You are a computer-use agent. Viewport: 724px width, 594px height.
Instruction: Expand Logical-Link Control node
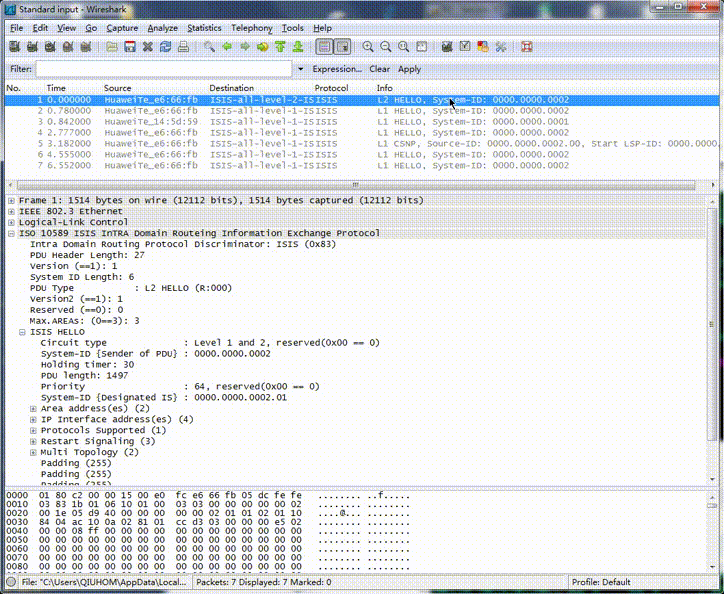[11, 223]
